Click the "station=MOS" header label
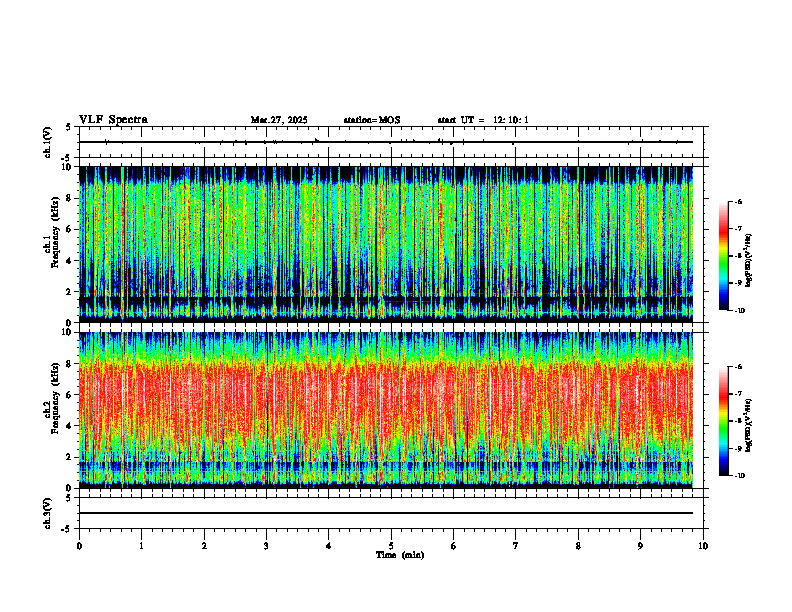This screenshot has height=612, width=792. pyautogui.click(x=372, y=120)
